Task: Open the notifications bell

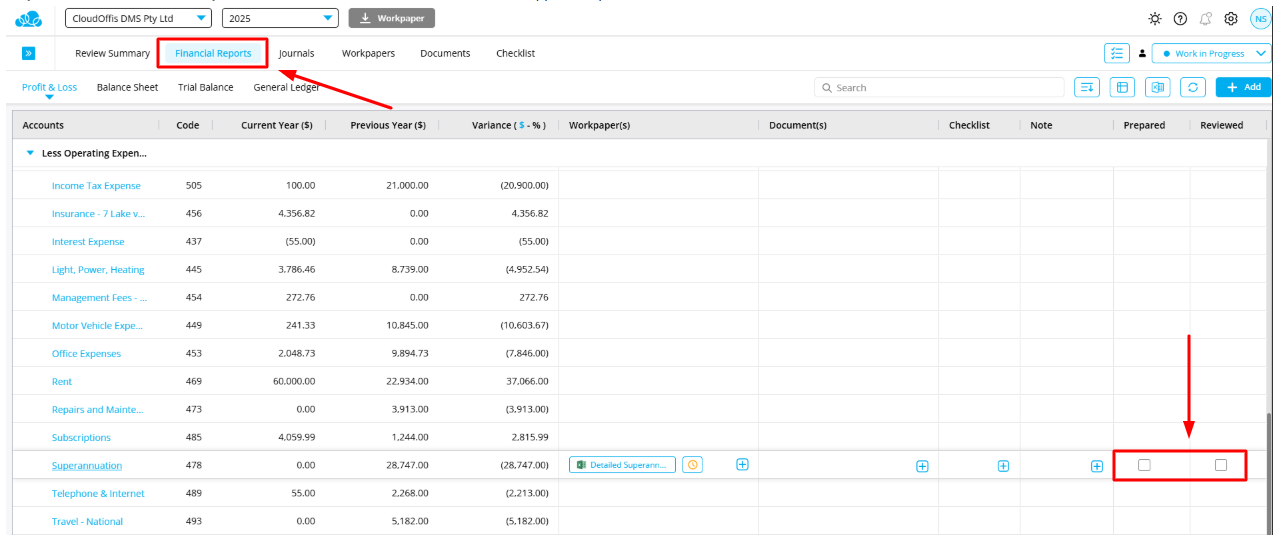Action: (x=1205, y=19)
